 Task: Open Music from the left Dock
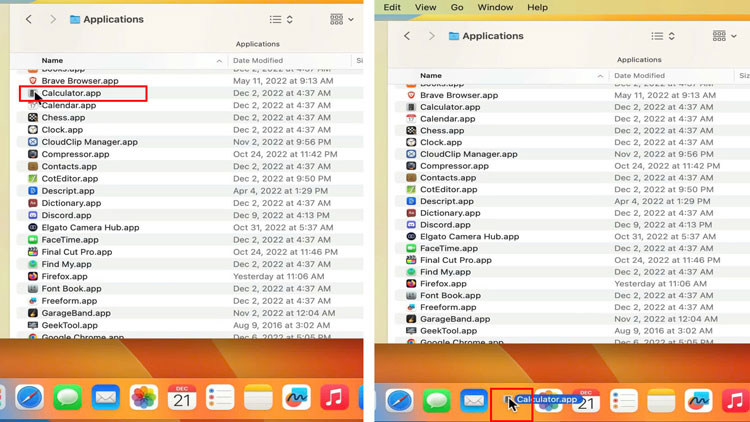334,397
